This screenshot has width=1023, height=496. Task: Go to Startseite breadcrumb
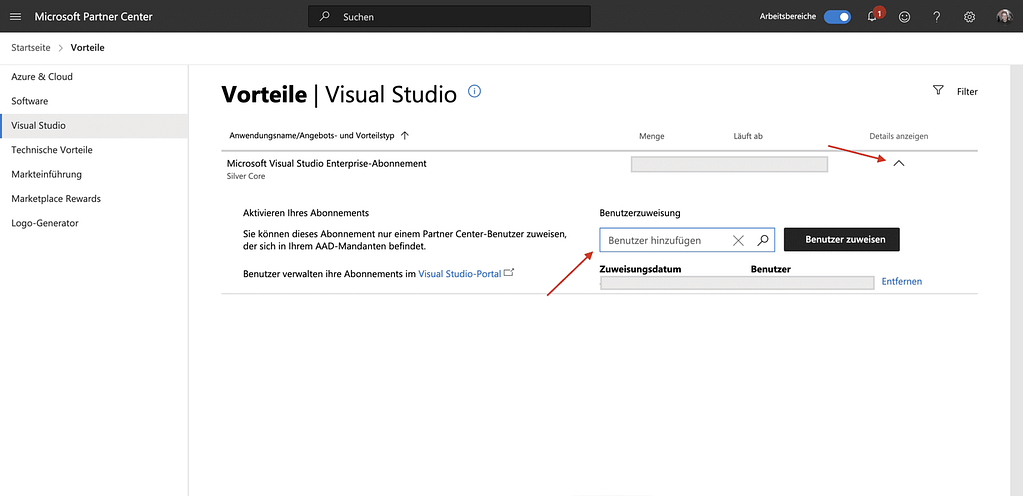31,48
